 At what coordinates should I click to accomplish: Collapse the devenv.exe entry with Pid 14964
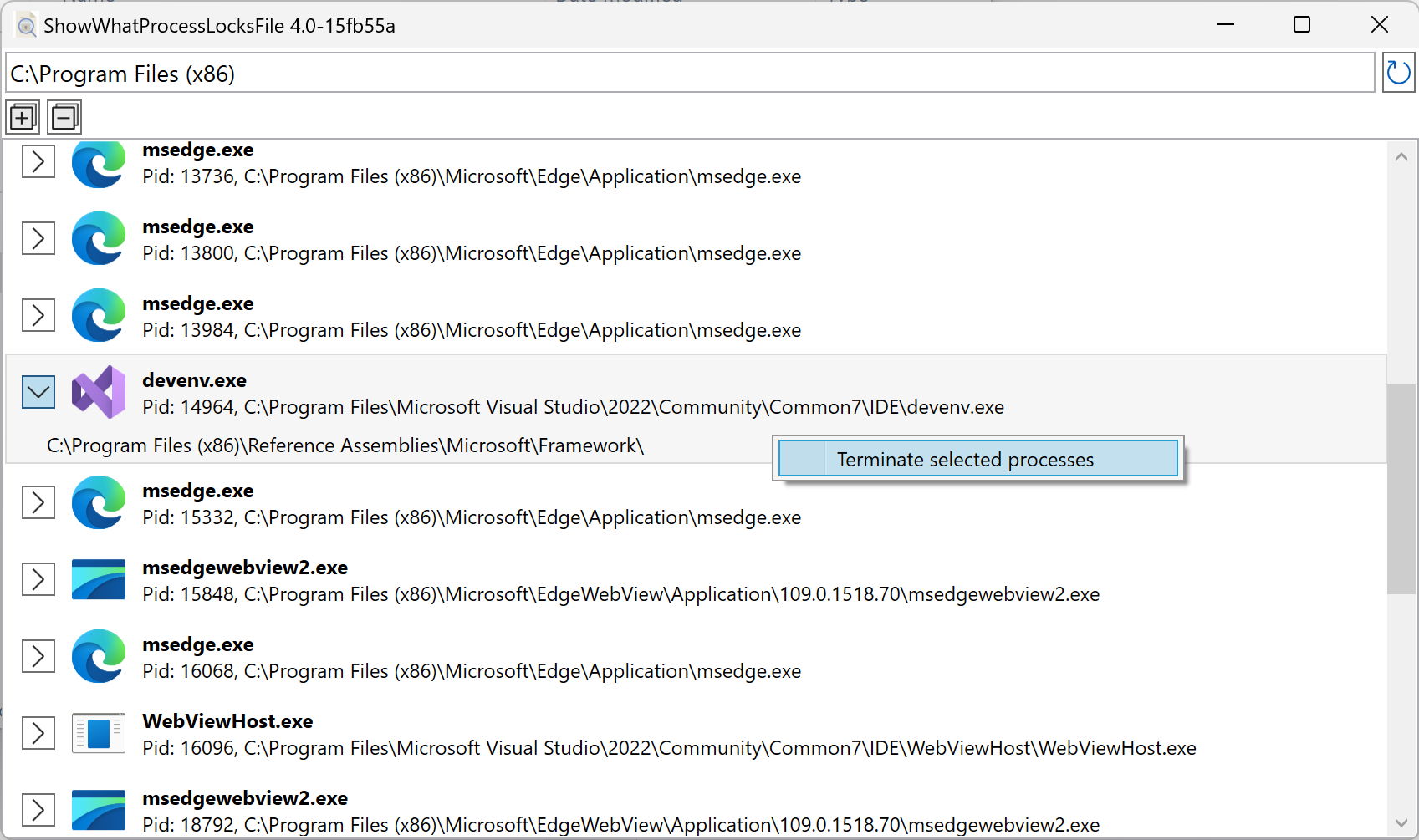click(38, 392)
